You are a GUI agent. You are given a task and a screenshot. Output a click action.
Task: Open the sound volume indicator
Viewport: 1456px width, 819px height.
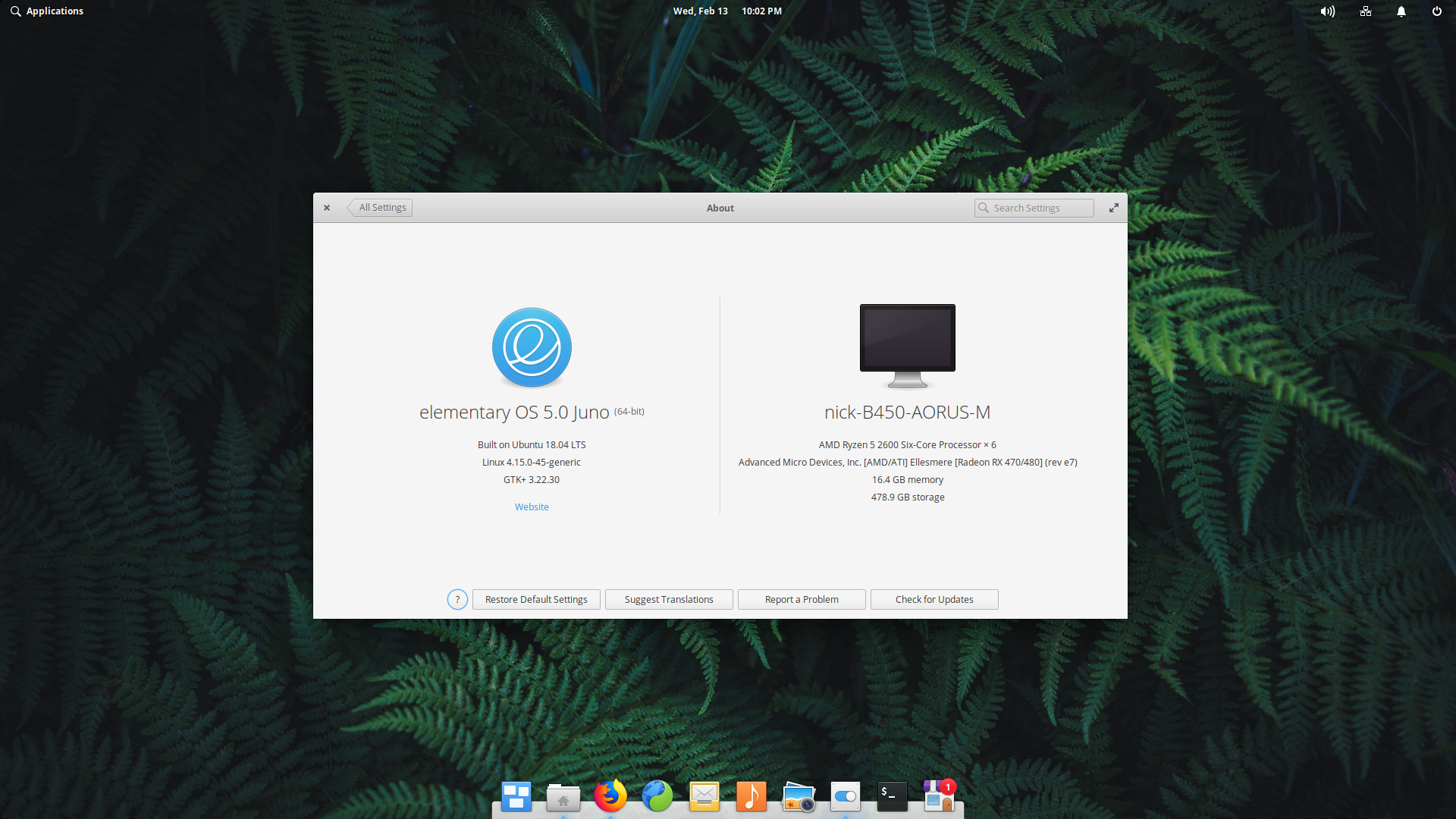1327,11
